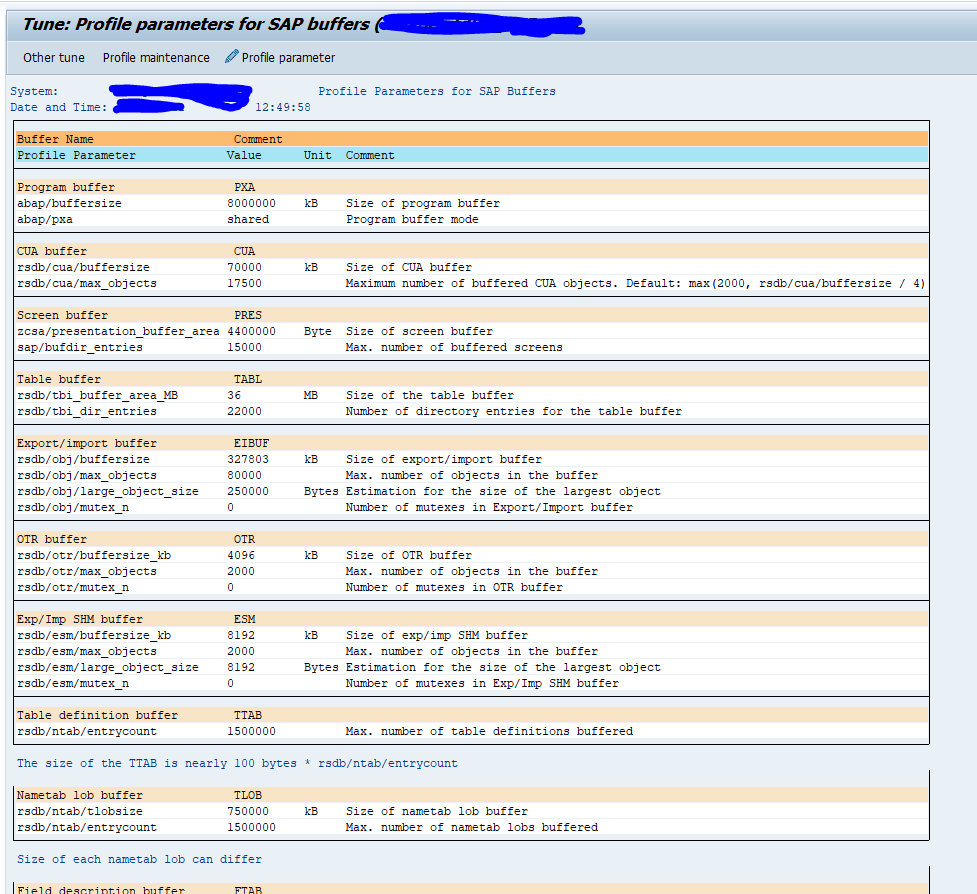
Task: Click rsdb/obj/buffersize under Export/import buffer
Action: pyautogui.click(x=83, y=459)
